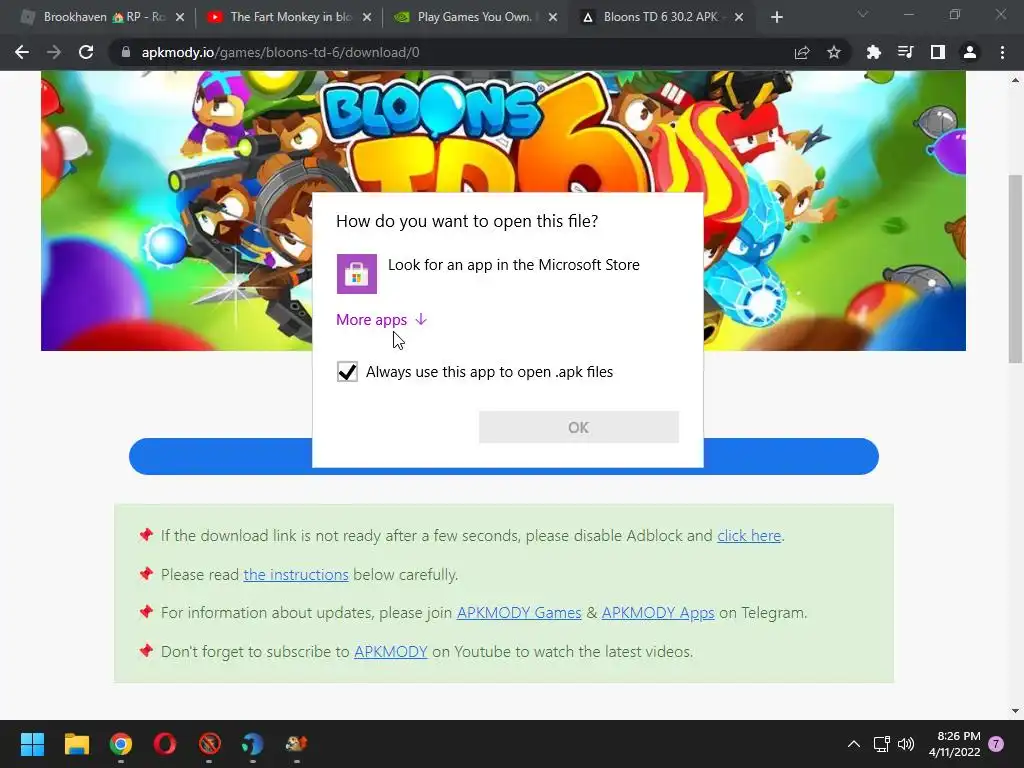
Task: Close the Brookhaven RP tab
Action: [180, 17]
